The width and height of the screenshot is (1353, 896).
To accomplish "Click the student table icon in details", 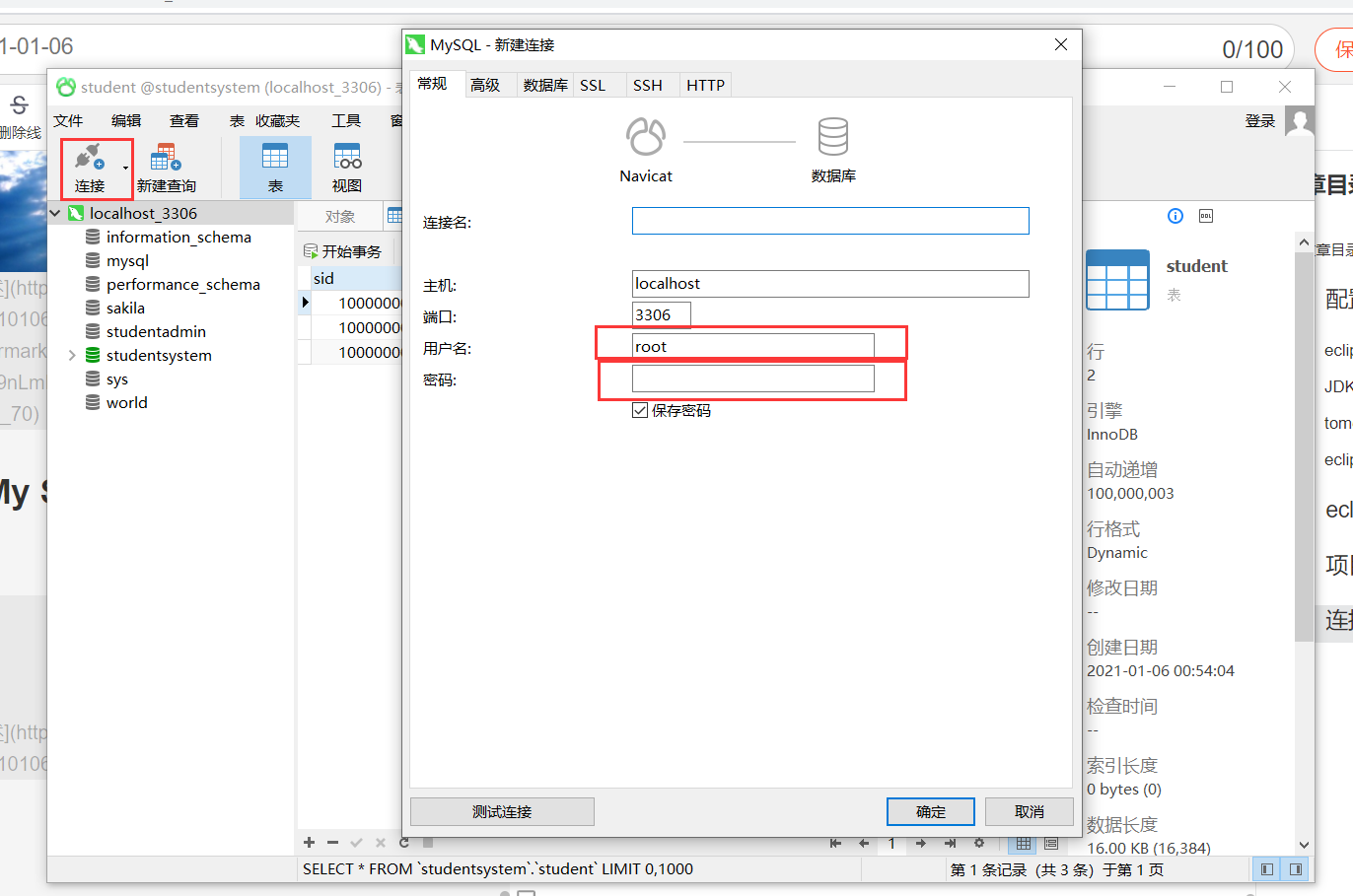I will (x=1118, y=280).
